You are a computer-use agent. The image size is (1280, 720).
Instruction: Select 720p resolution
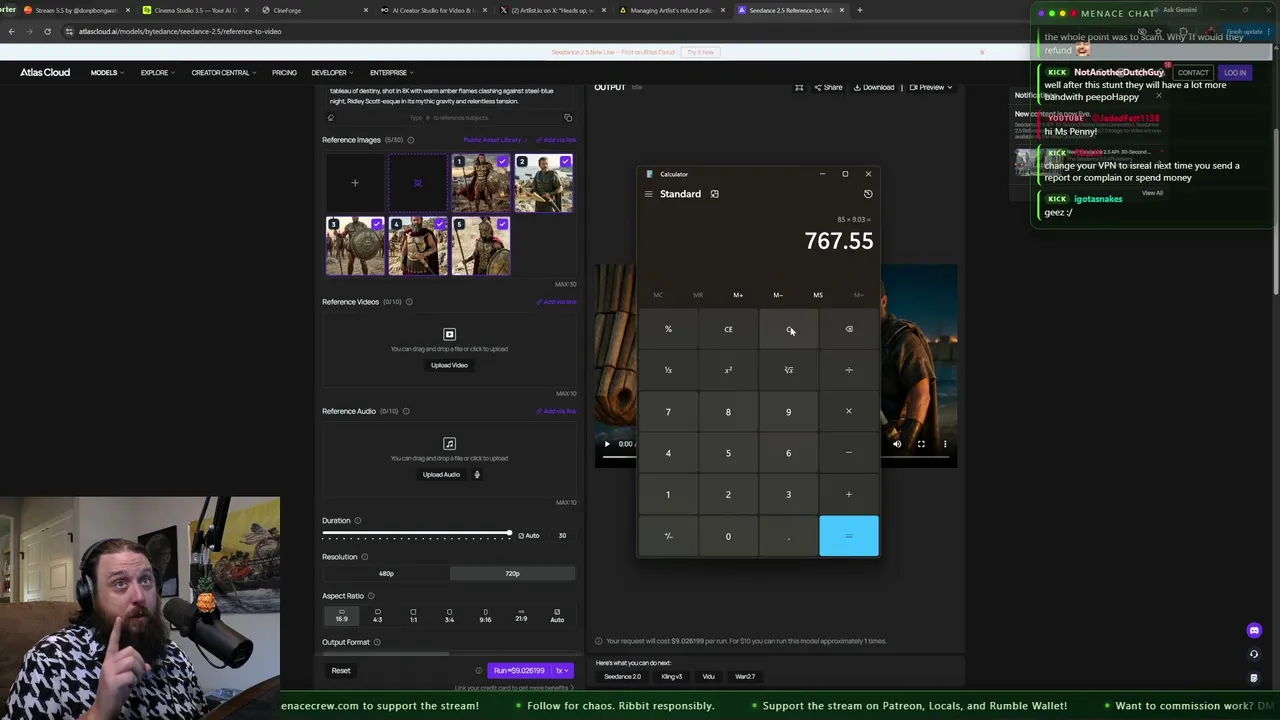pyautogui.click(x=512, y=574)
